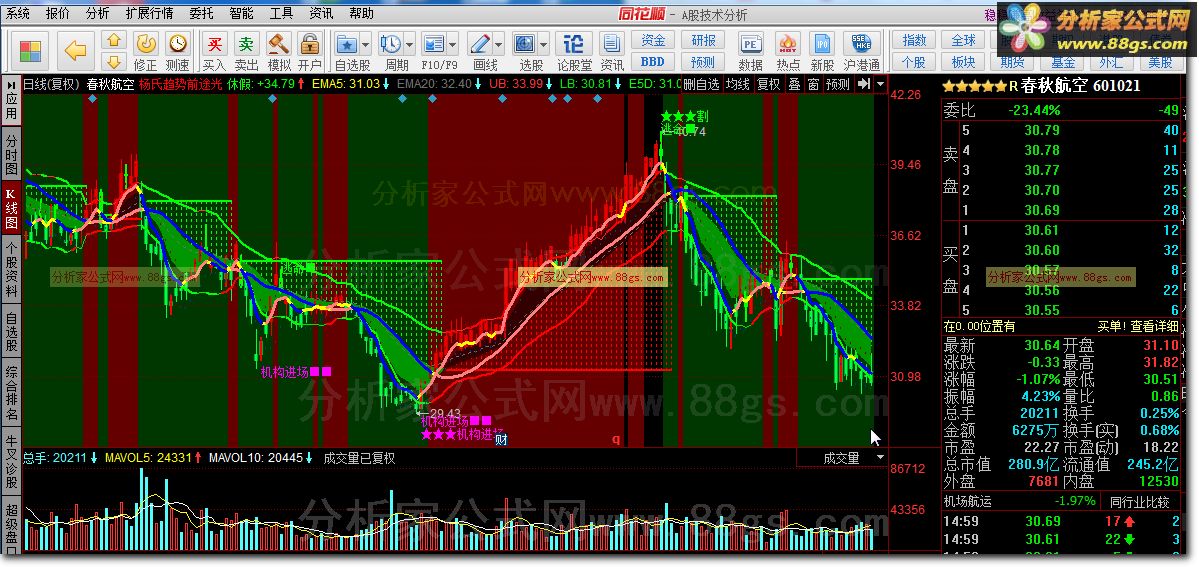Image resolution: width=1199 pixels, height=567 pixels.
Task: Open the 选股 stock screener icon
Action: [525, 44]
